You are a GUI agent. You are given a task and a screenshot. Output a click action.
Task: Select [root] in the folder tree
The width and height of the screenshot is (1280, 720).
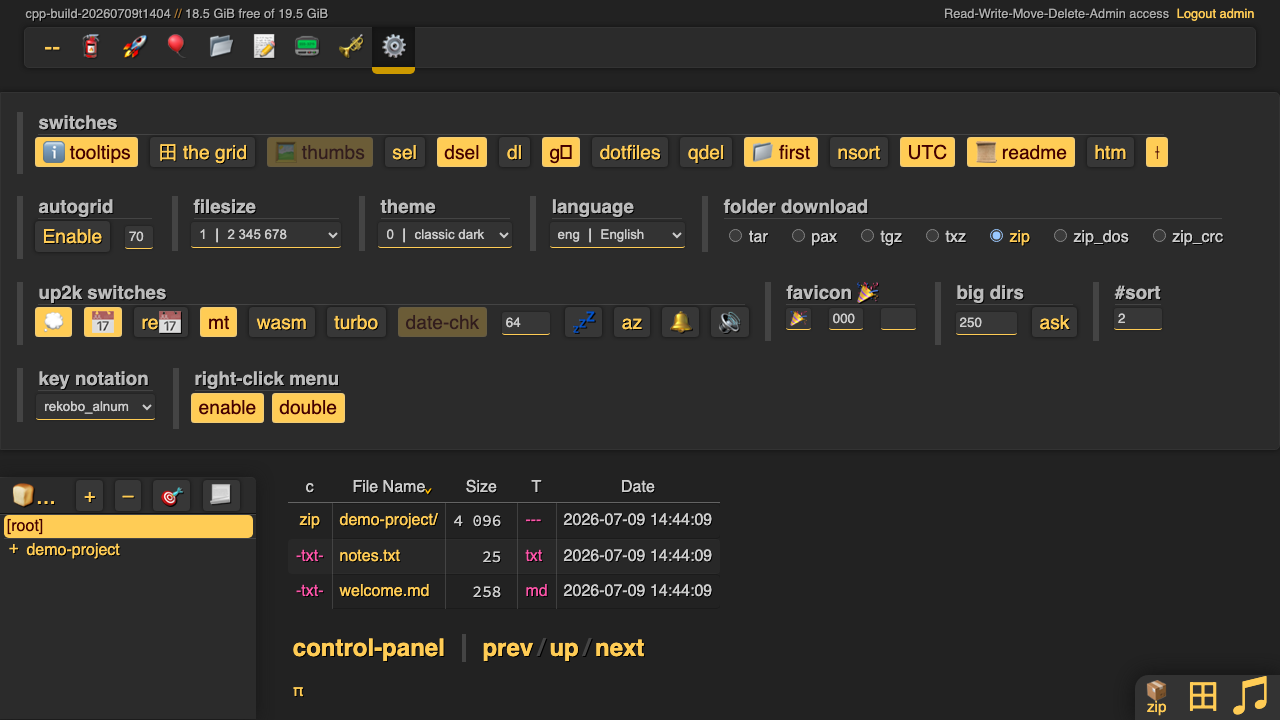click(x=128, y=526)
